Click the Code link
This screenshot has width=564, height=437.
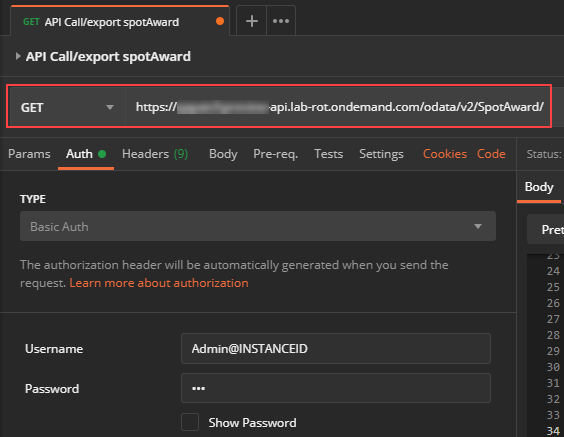pos(491,154)
